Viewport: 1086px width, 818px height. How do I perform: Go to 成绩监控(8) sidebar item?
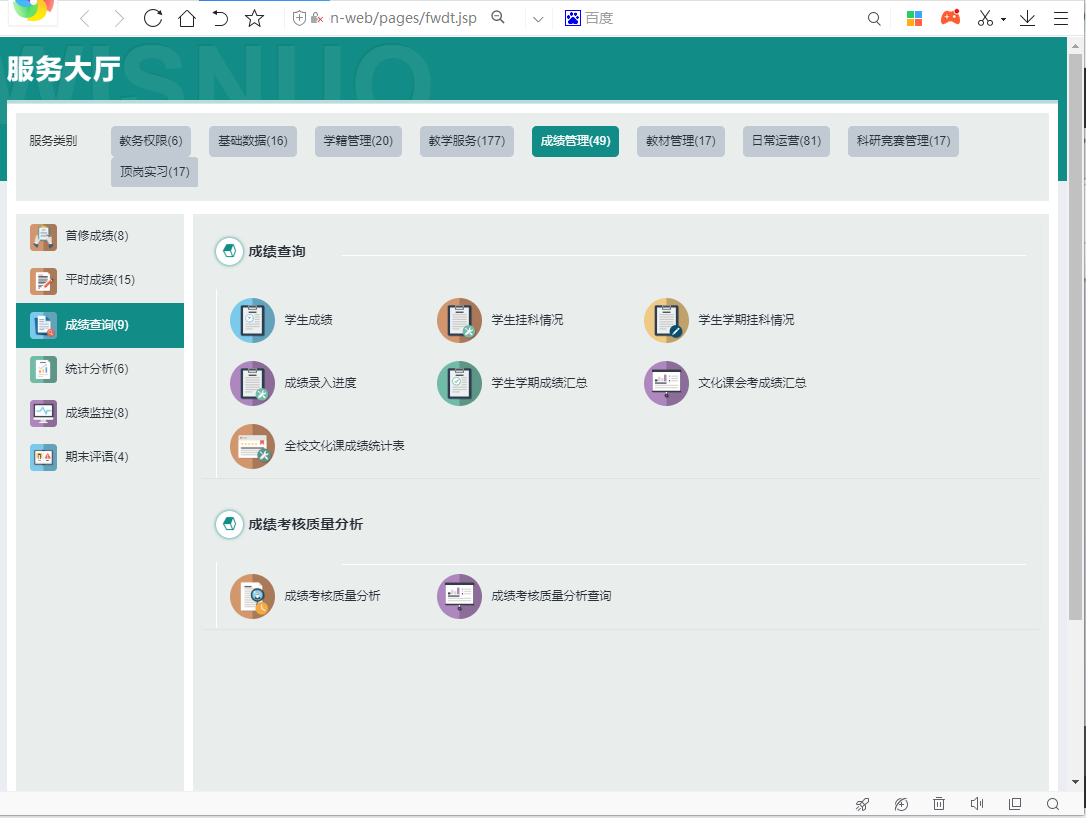(x=96, y=413)
